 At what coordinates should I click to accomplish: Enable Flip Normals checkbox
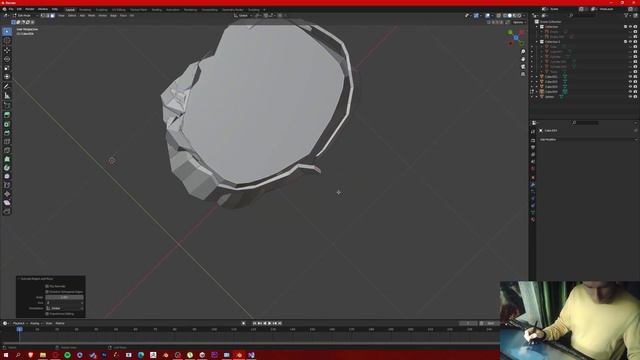[47, 286]
